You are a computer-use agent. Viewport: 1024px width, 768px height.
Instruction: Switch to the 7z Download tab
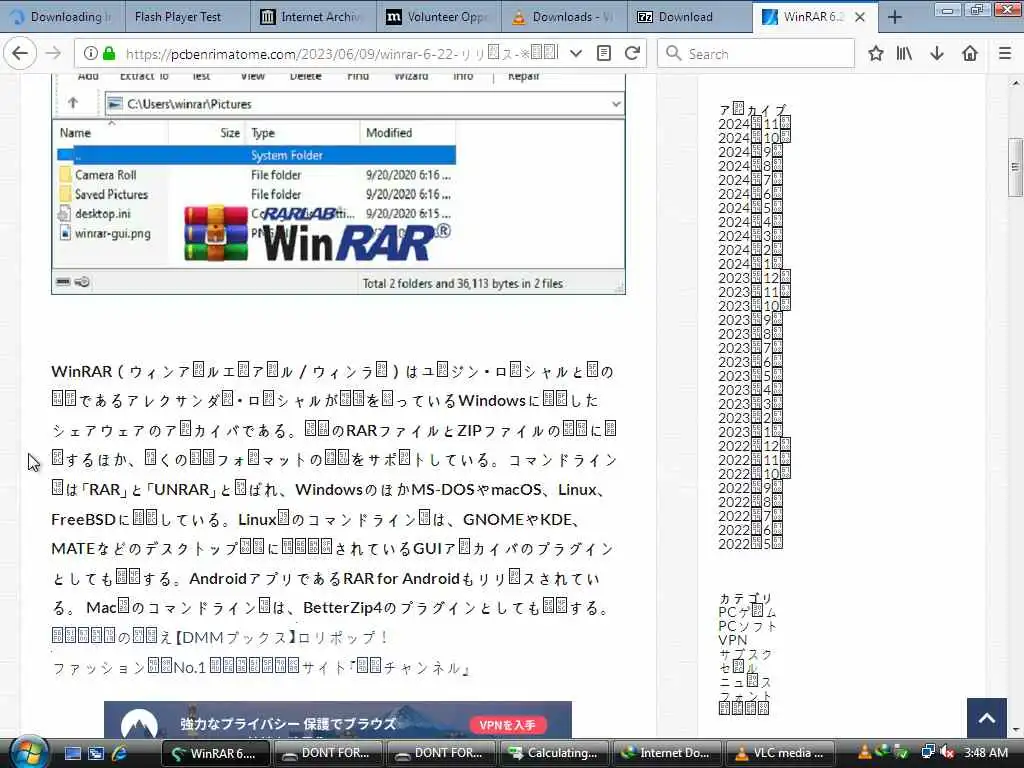point(690,17)
